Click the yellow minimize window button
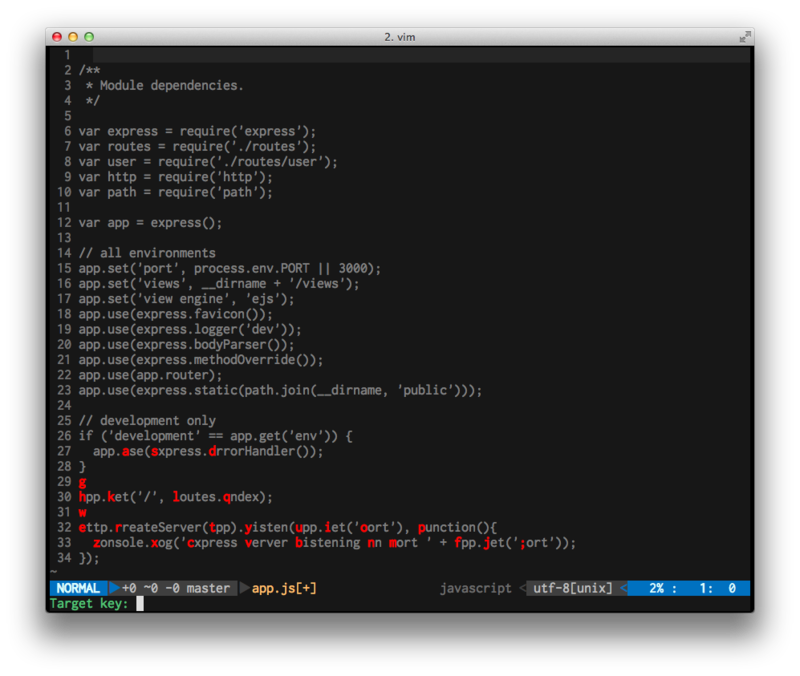Screen dimensions: 800x676 point(73,37)
